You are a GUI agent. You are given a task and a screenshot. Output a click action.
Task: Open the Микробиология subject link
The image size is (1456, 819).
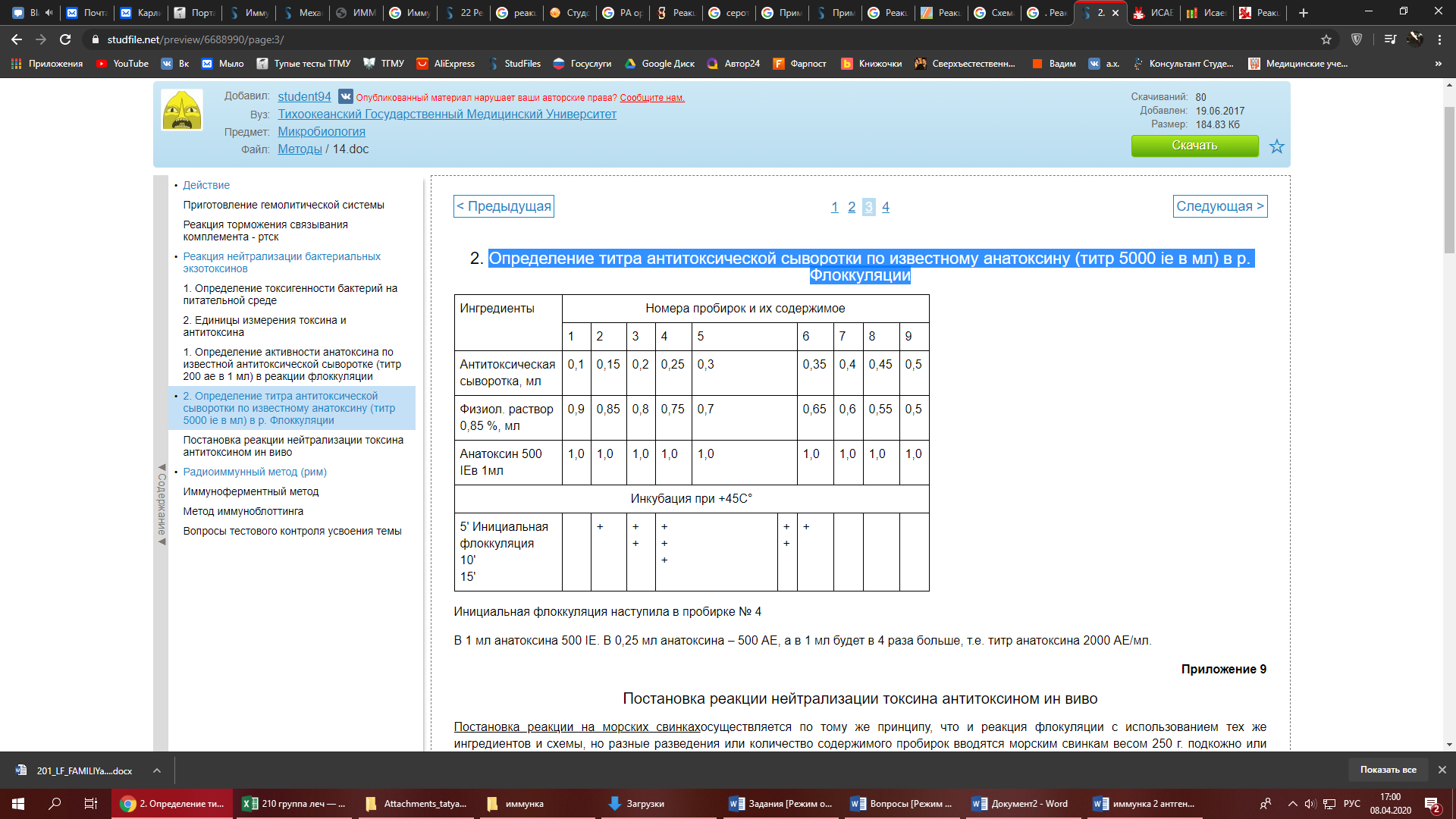point(322,131)
